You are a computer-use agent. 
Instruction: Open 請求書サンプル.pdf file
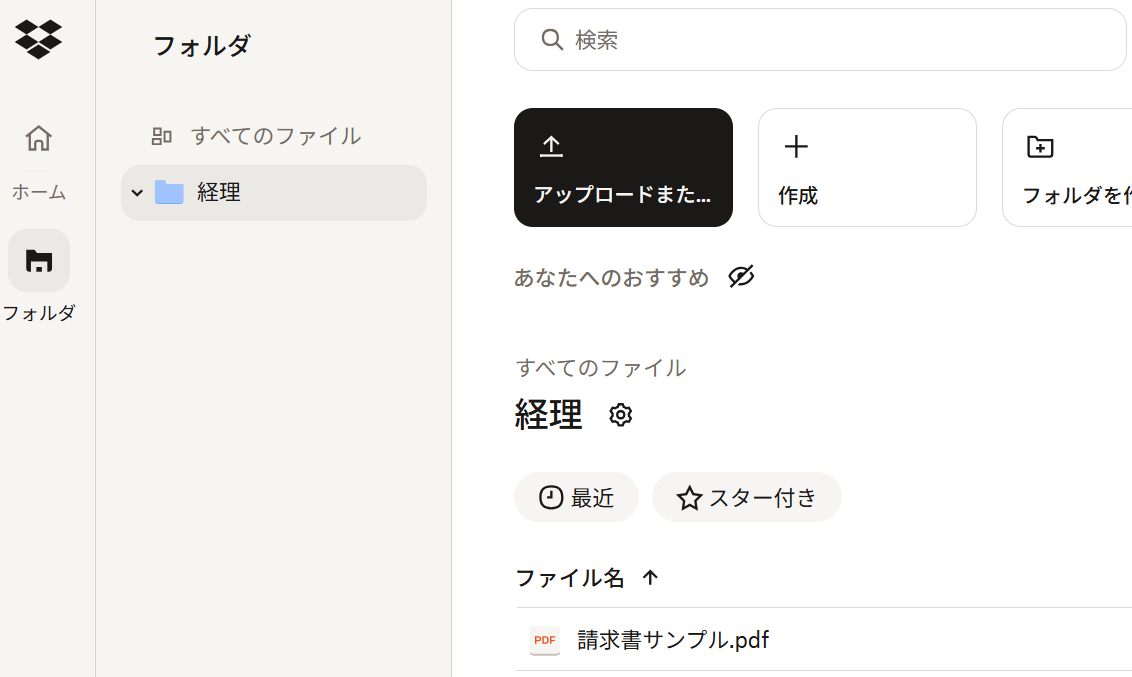pos(673,640)
